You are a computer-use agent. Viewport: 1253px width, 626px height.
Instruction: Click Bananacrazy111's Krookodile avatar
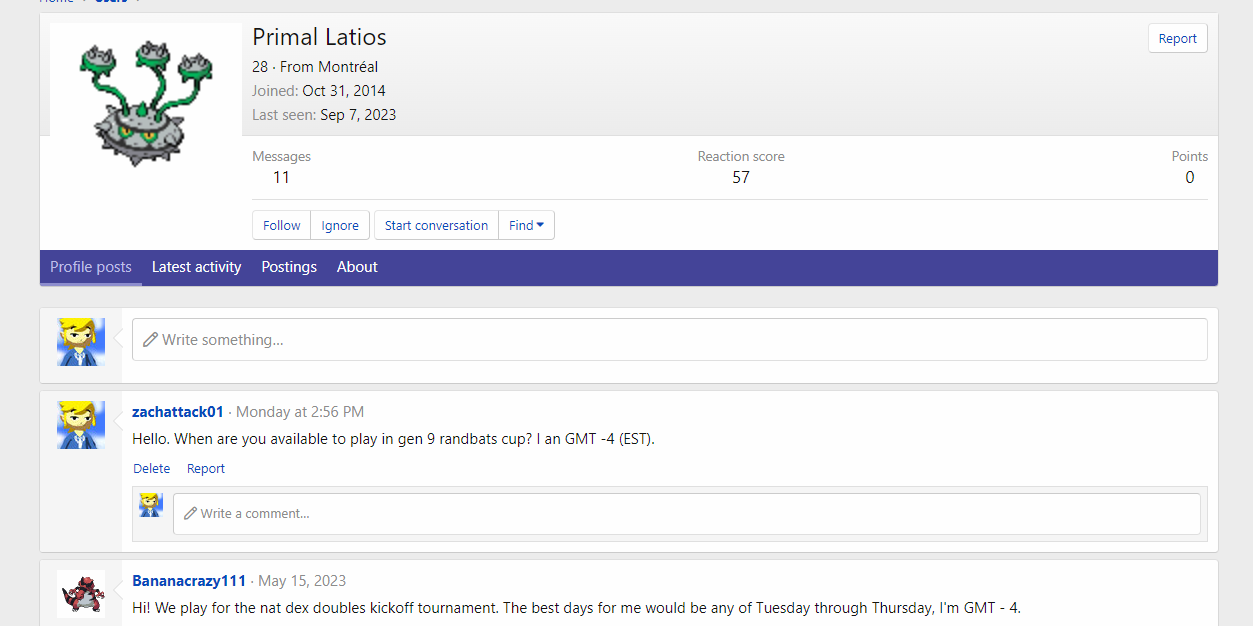click(x=81, y=594)
